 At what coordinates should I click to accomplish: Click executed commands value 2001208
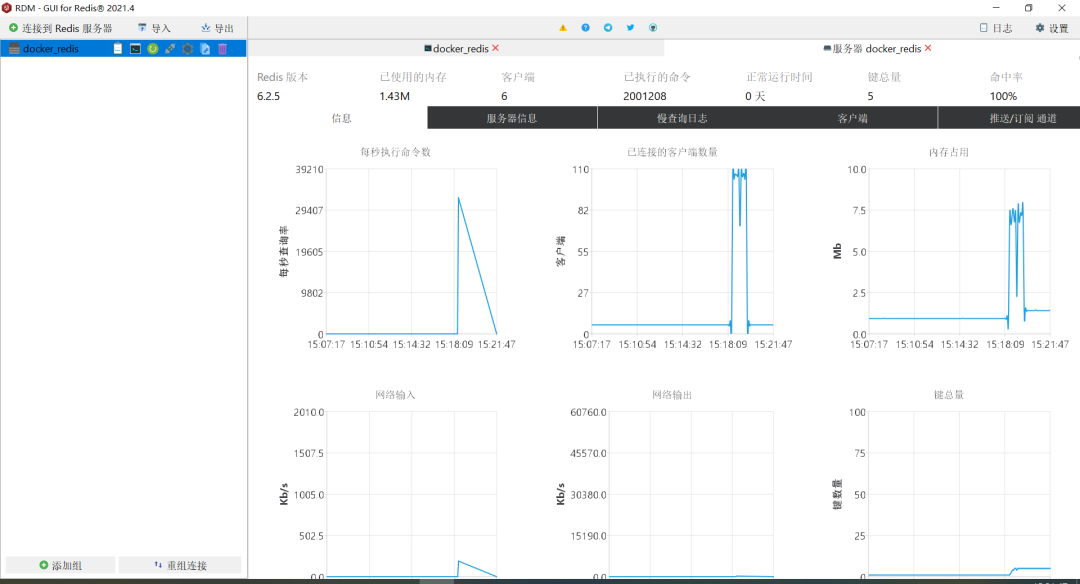(x=645, y=96)
